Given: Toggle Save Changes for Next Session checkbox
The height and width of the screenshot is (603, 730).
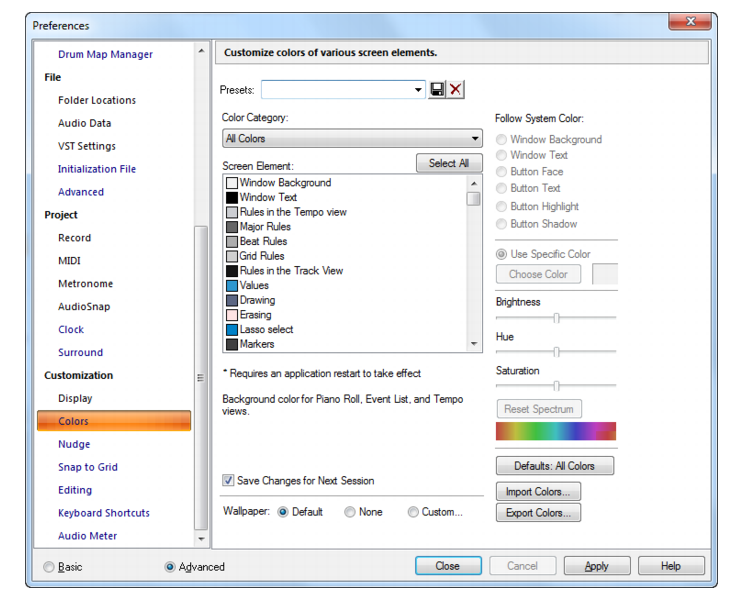Looking at the screenshot, I should point(228,480).
